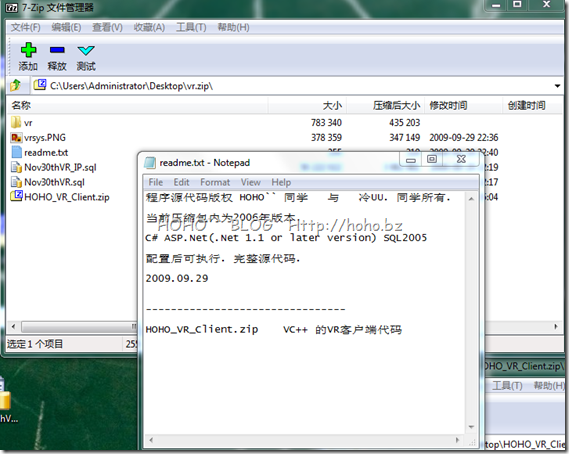Viewport: 569px width, 454px height.
Task: Click the green Add (添加) icon
Action: pyautogui.click(x=28, y=50)
